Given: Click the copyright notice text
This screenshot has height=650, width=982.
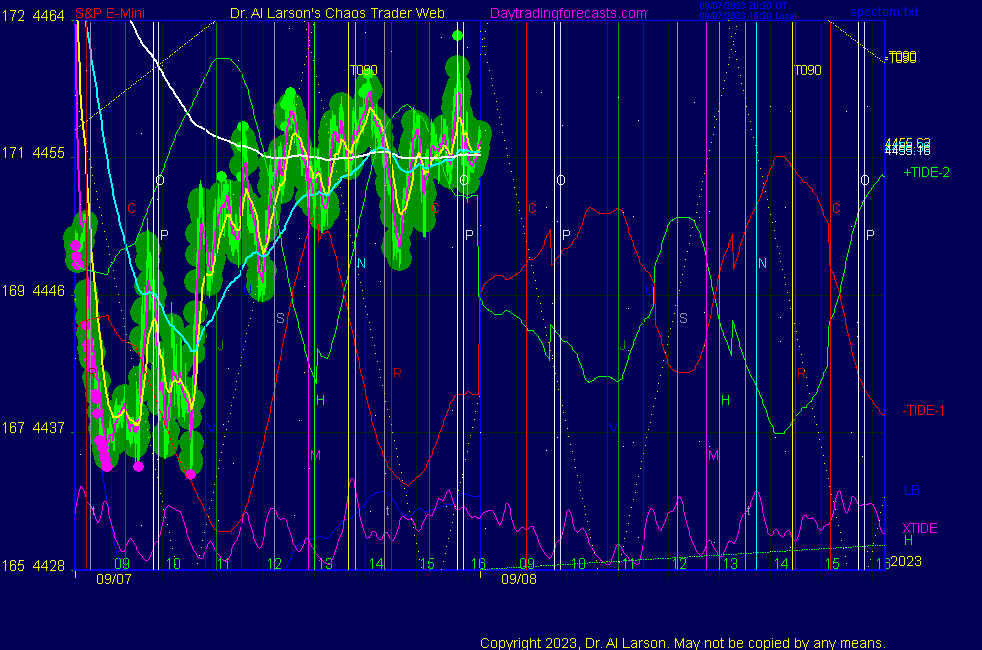Looking at the screenshot, I should pyautogui.click(x=682, y=643).
